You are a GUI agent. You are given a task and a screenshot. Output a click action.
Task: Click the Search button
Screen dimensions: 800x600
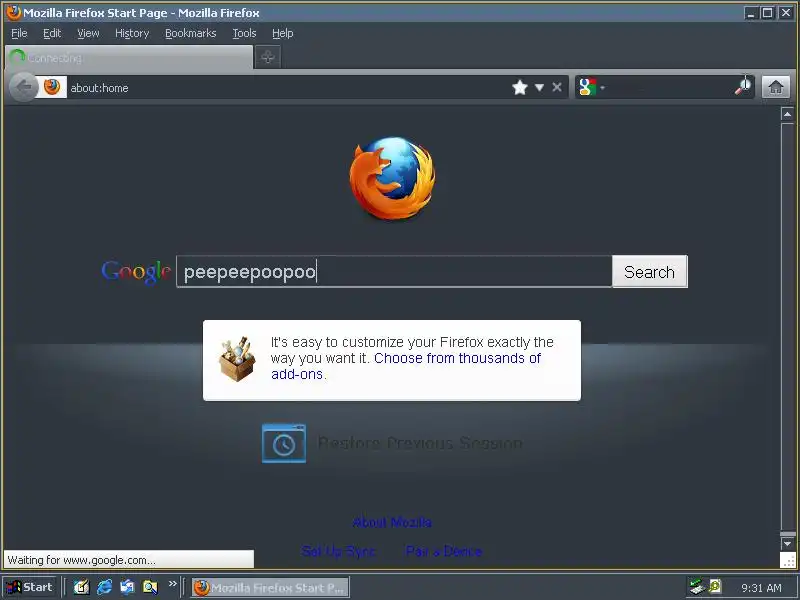tap(649, 271)
